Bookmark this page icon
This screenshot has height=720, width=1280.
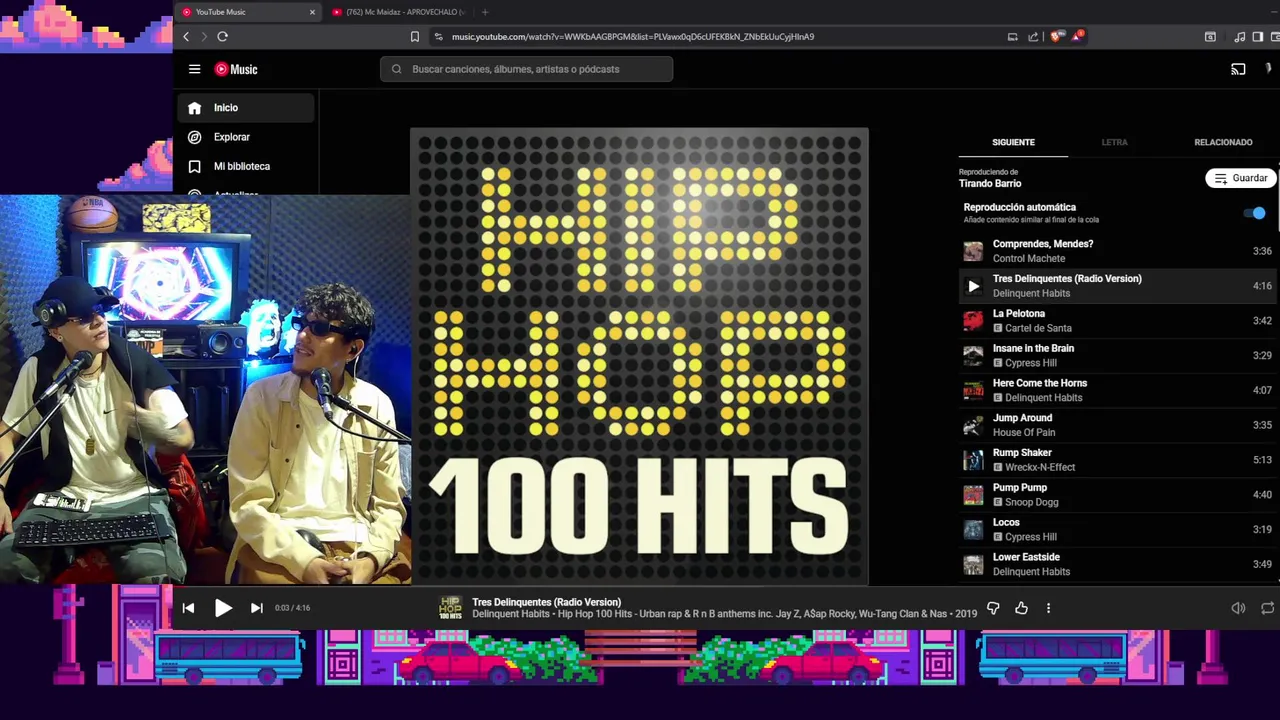point(414,37)
